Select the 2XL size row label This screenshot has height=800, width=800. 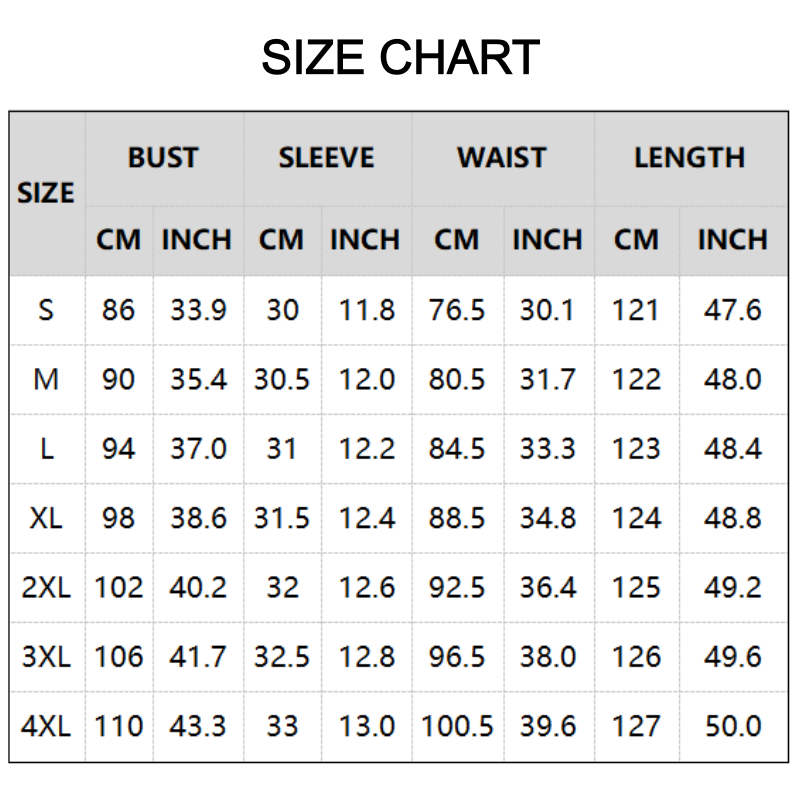(46, 587)
